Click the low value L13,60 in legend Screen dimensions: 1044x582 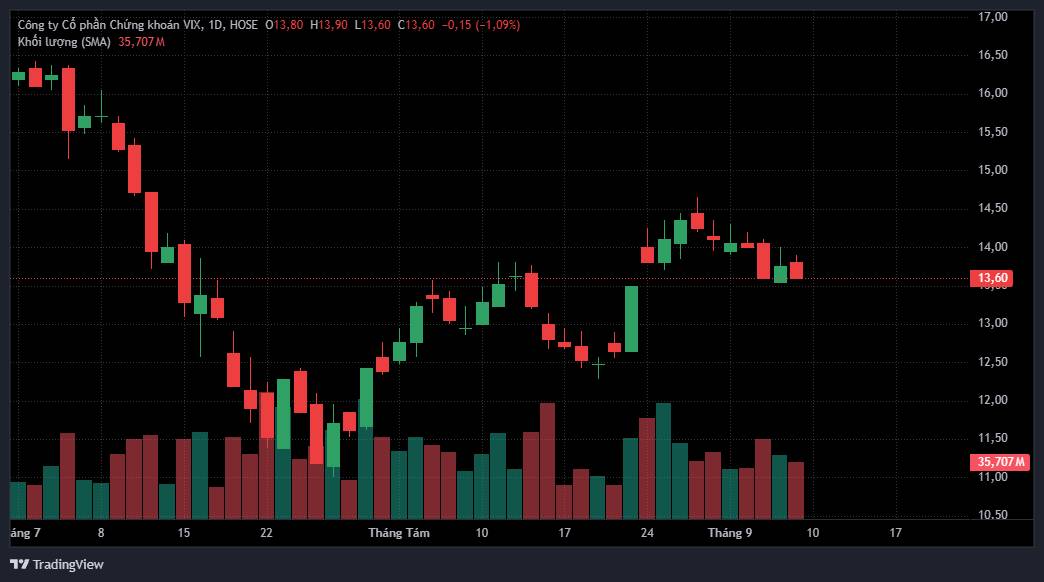(372, 25)
